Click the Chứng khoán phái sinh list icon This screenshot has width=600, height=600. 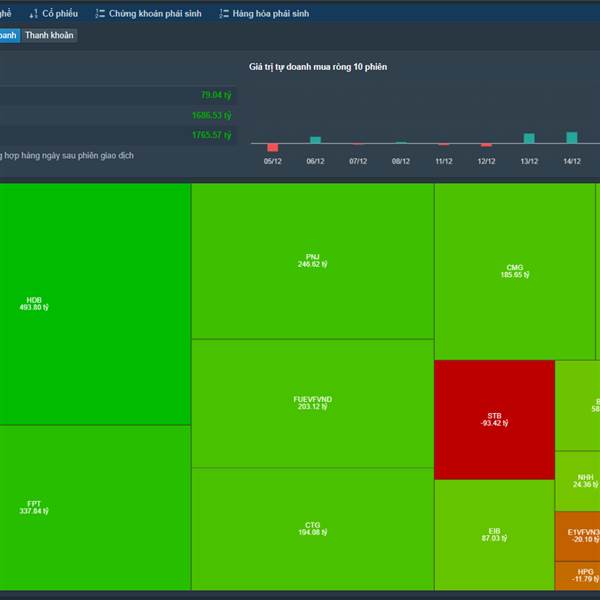point(100,14)
